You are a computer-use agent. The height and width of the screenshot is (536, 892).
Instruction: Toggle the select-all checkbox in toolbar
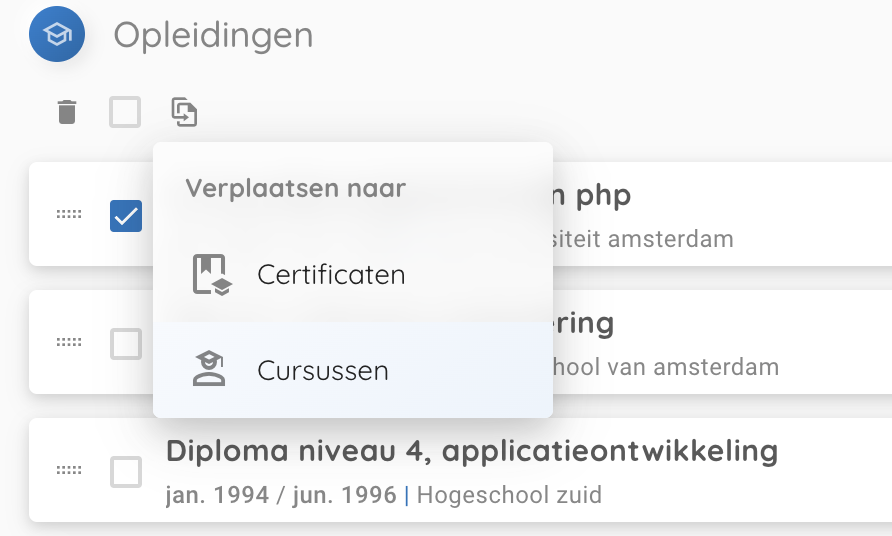[x=125, y=112]
